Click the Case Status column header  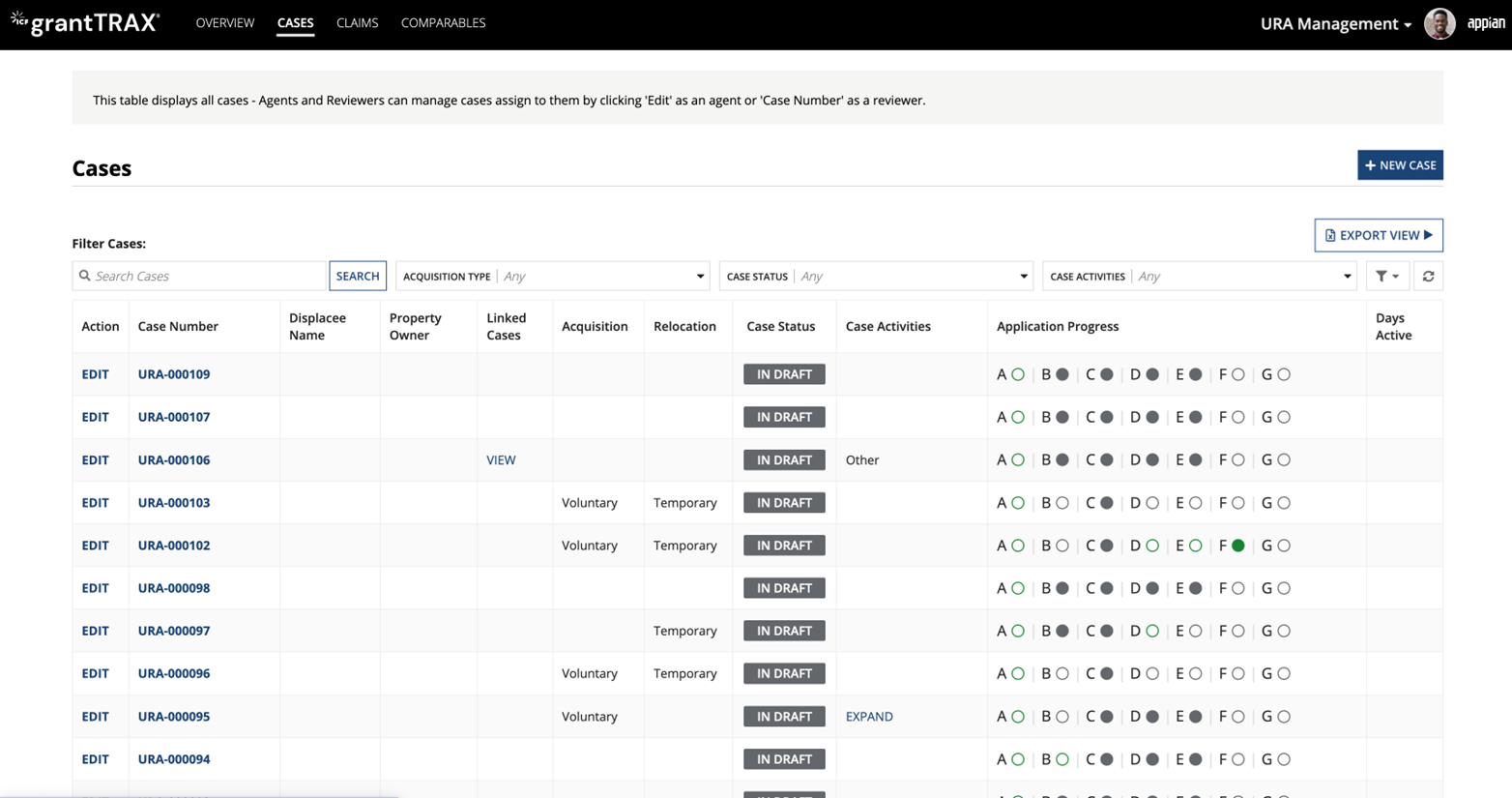[x=781, y=327]
